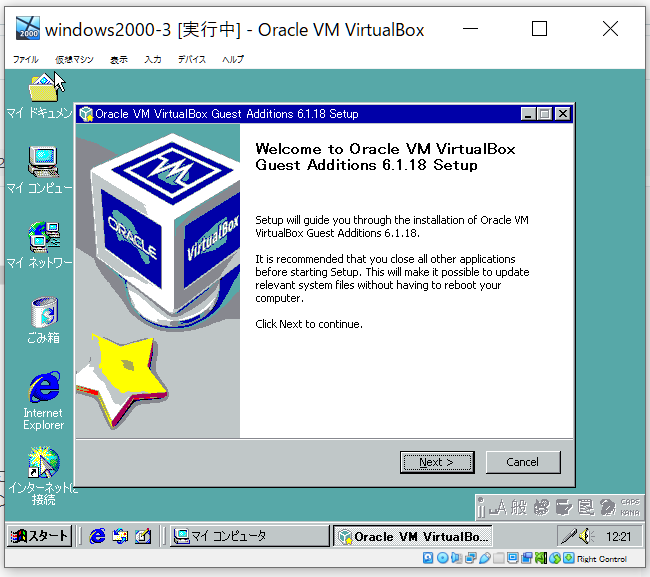
Task: Open the デバイス menu
Action: [192, 59]
